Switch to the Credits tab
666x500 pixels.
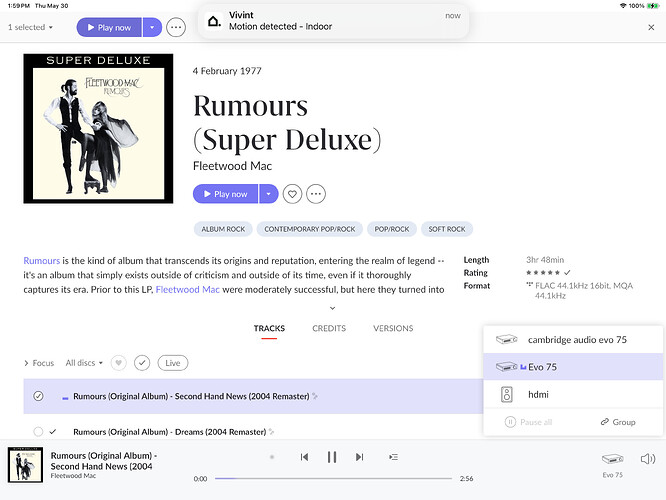point(329,328)
